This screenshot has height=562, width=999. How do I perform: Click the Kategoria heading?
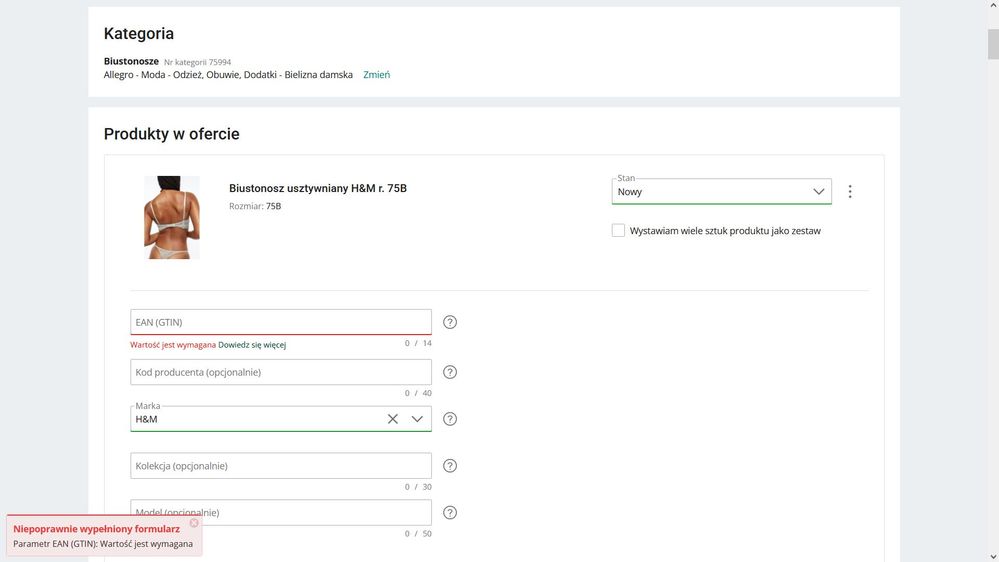(x=139, y=33)
